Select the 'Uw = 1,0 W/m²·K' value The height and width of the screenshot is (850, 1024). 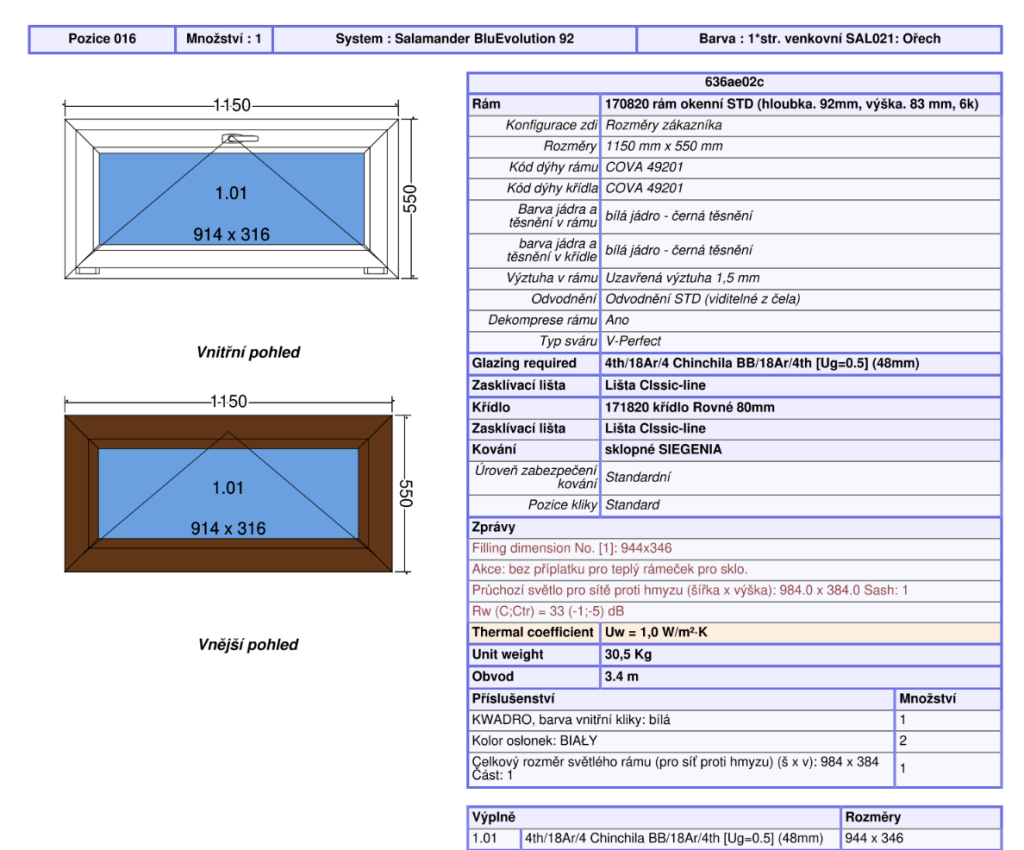pyautogui.click(x=656, y=632)
